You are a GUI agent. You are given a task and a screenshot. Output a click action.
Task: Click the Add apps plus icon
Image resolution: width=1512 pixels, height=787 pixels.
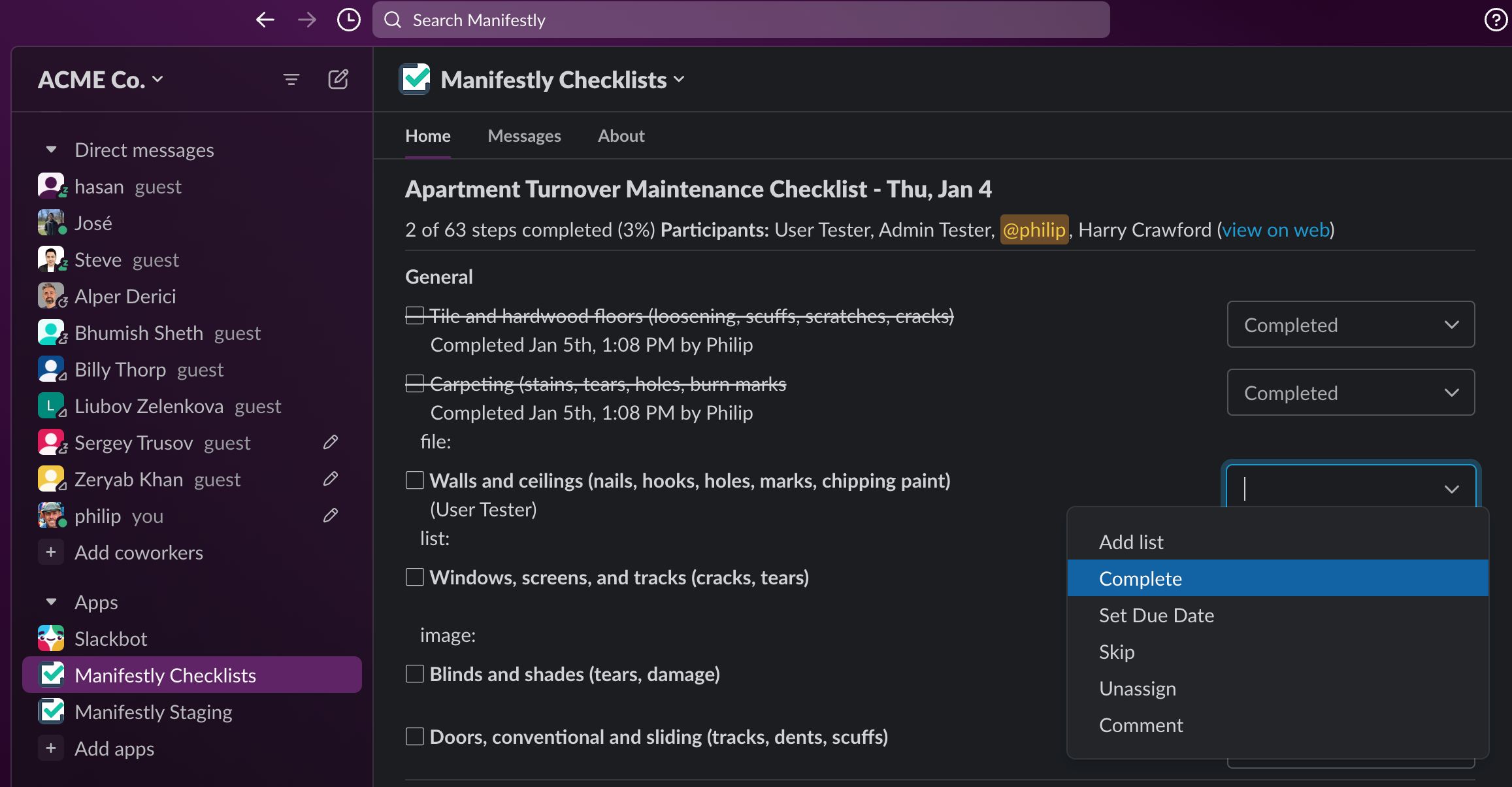[50, 748]
